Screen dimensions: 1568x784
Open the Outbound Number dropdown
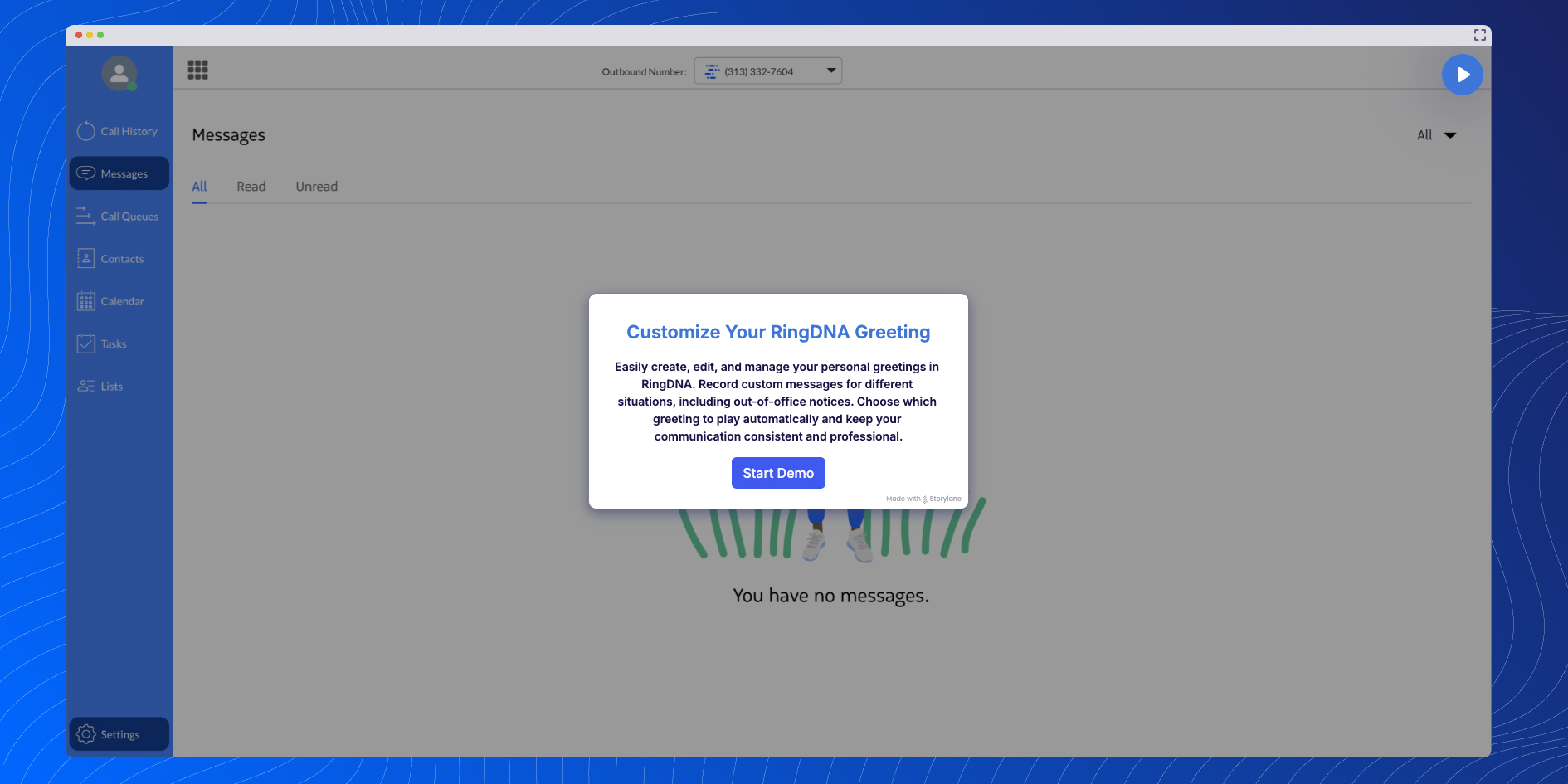click(x=830, y=71)
